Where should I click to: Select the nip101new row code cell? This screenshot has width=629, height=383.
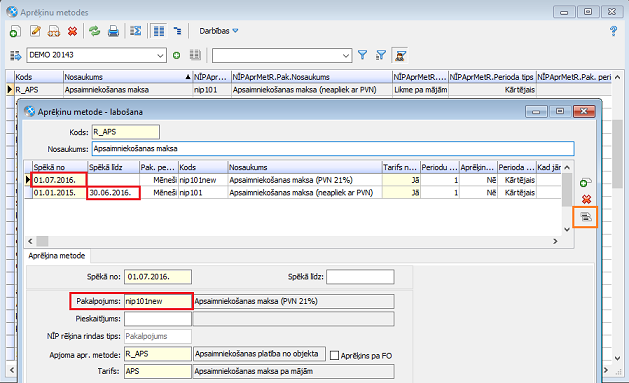[203, 180]
